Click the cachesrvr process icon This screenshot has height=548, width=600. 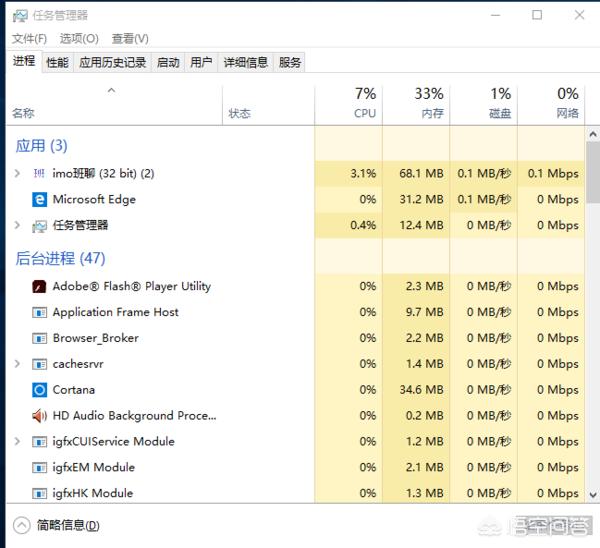39,364
